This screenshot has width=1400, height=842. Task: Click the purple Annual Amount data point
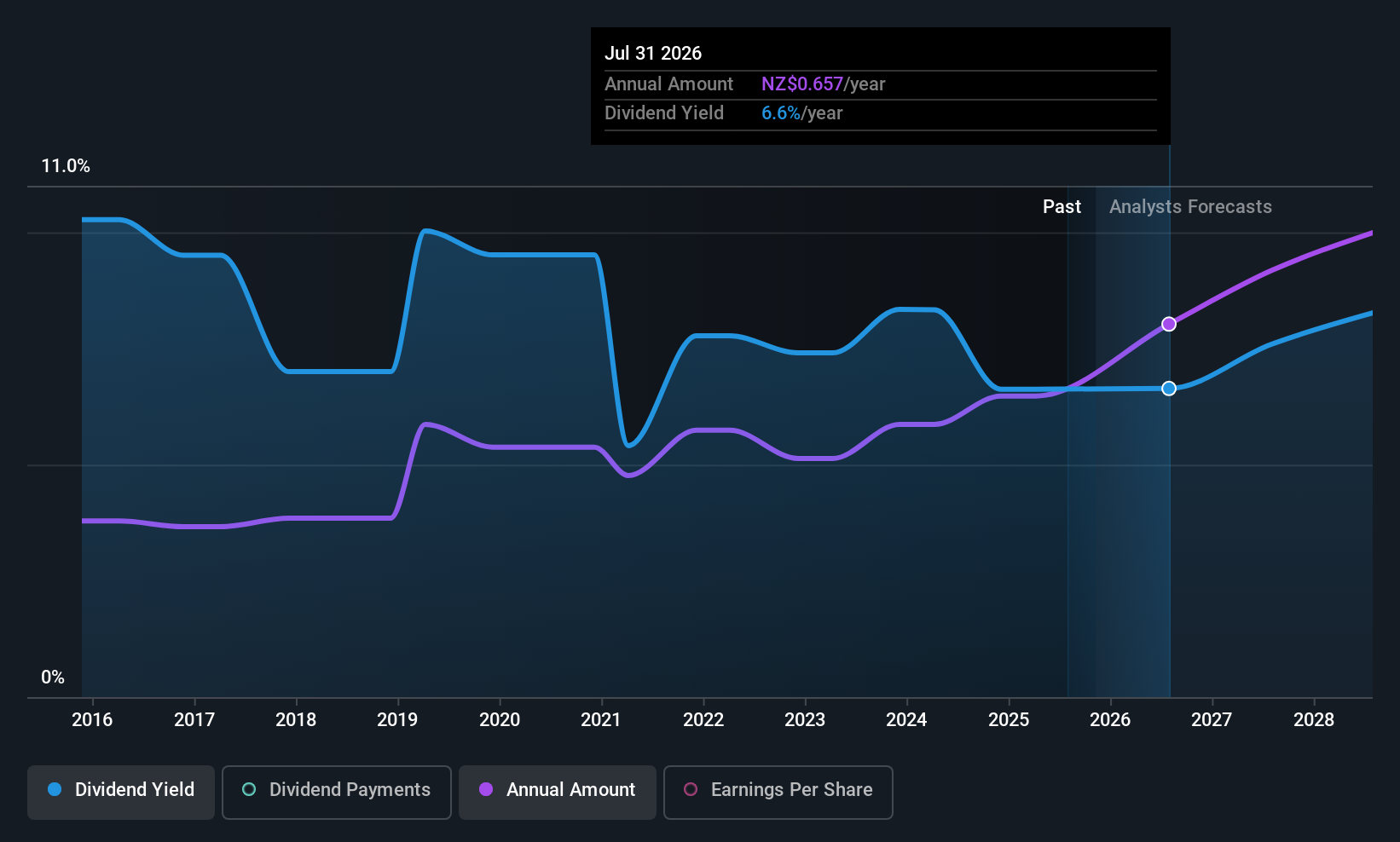(x=1169, y=324)
